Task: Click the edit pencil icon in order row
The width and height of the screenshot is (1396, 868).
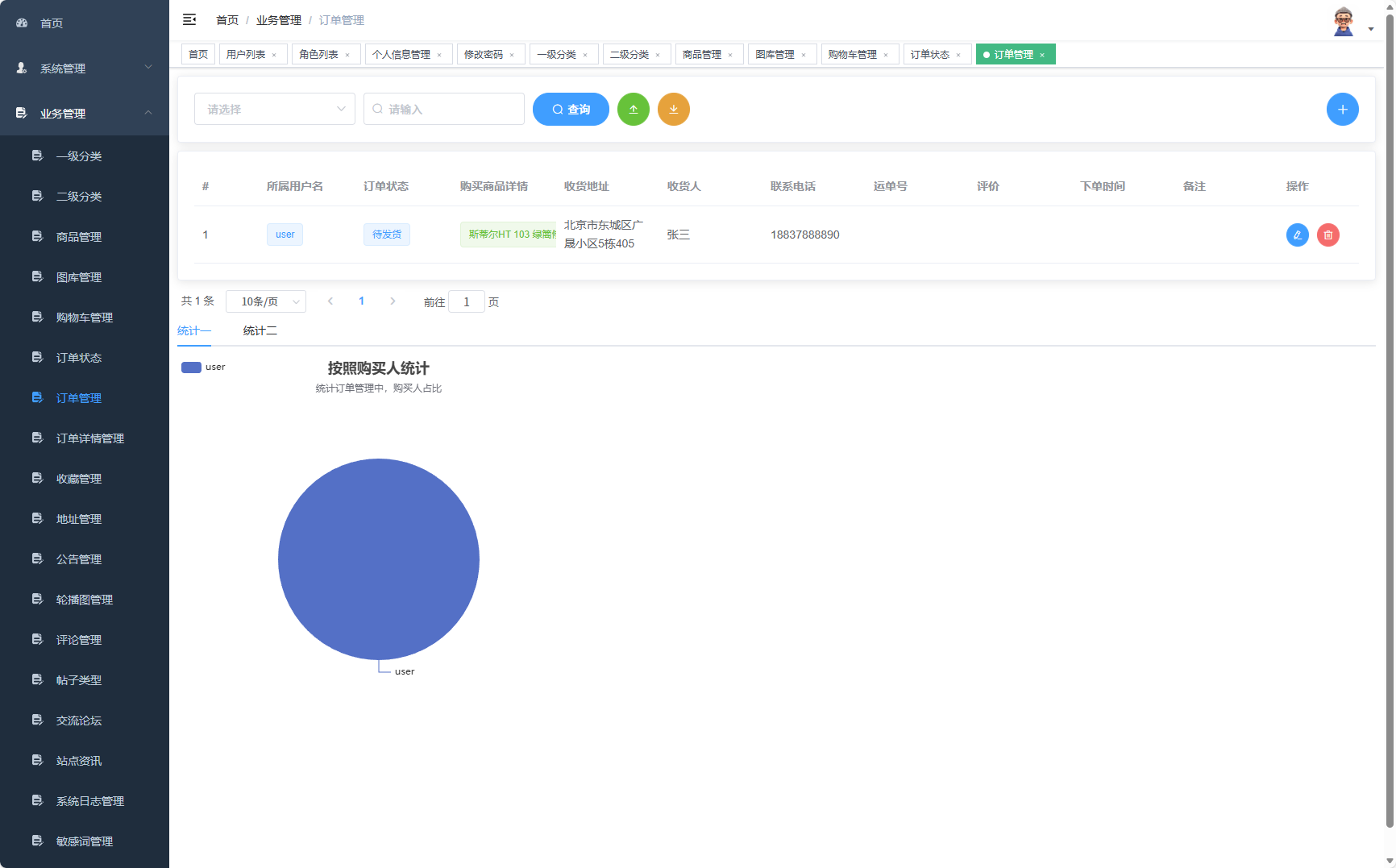Action: [1297, 235]
